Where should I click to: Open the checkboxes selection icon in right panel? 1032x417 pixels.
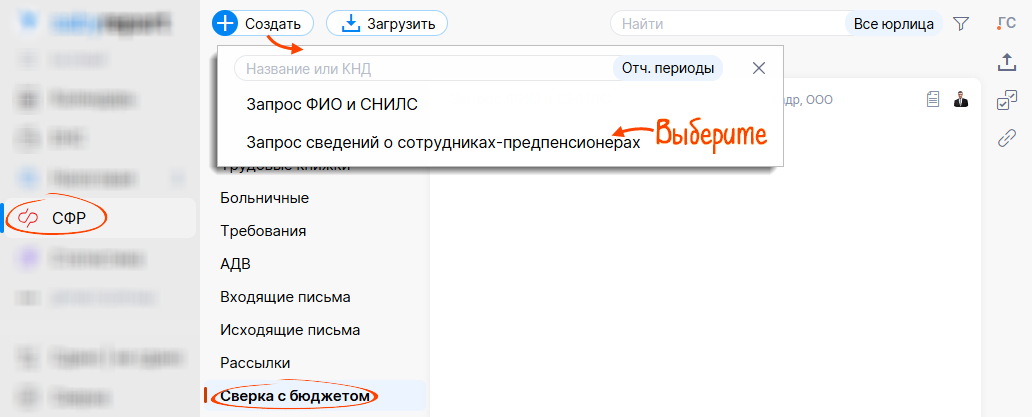click(x=1007, y=100)
